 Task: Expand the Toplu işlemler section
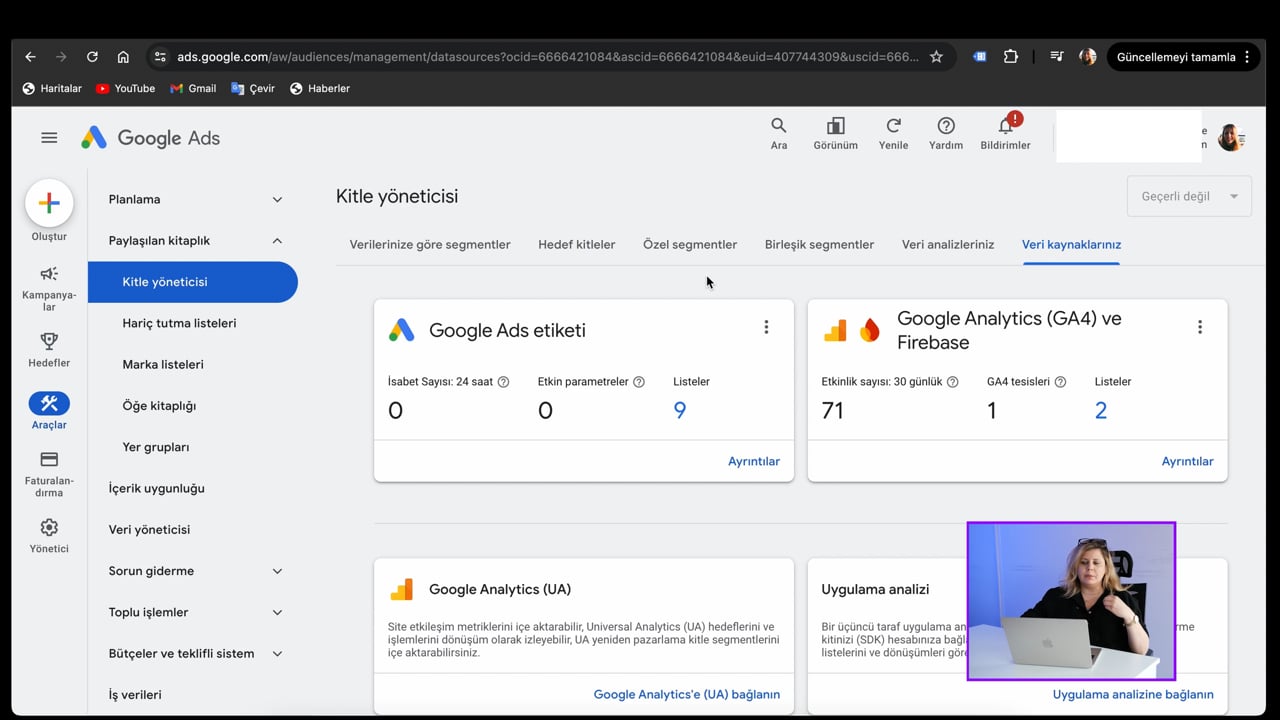point(277,612)
